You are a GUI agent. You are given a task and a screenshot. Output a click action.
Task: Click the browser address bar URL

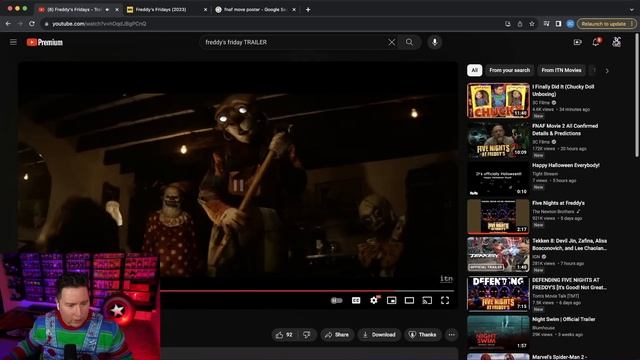99,24
